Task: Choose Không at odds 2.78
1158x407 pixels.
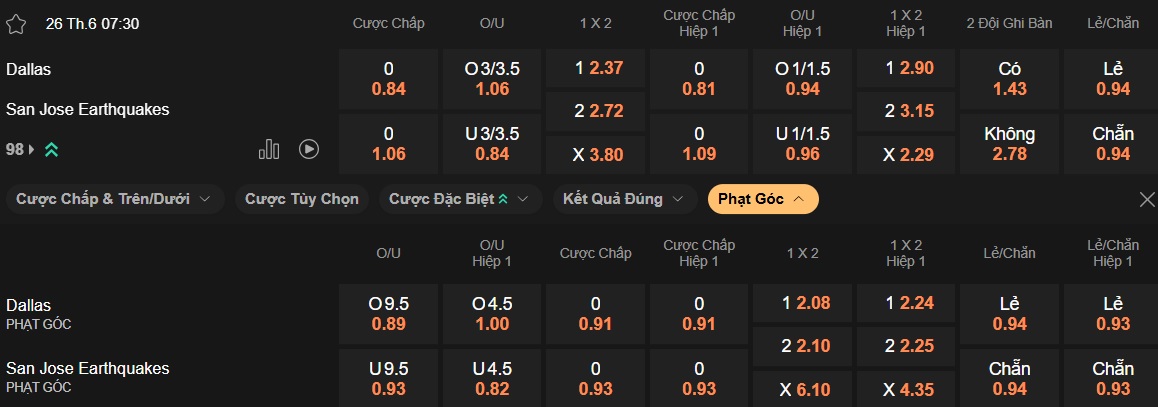Action: pyautogui.click(x=1009, y=143)
